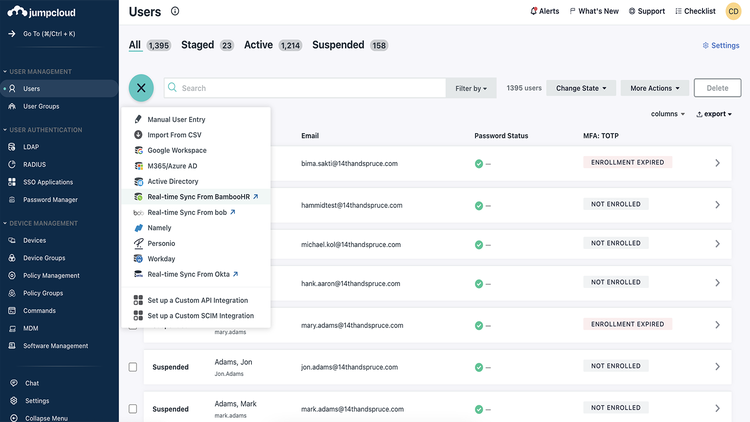750x422 pixels.
Task: Select Active Directory import option
Action: coord(196,181)
